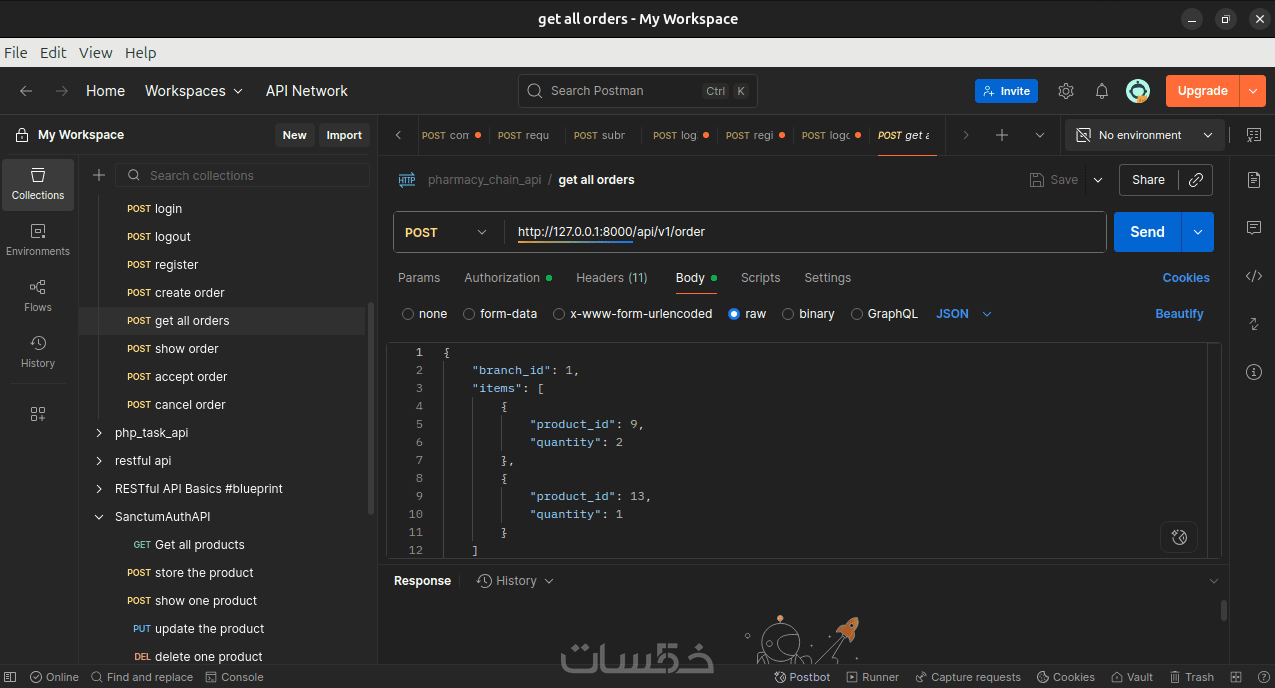Image resolution: width=1275 pixels, height=688 pixels.
Task: Click the request URL input field
Action: click(800, 232)
